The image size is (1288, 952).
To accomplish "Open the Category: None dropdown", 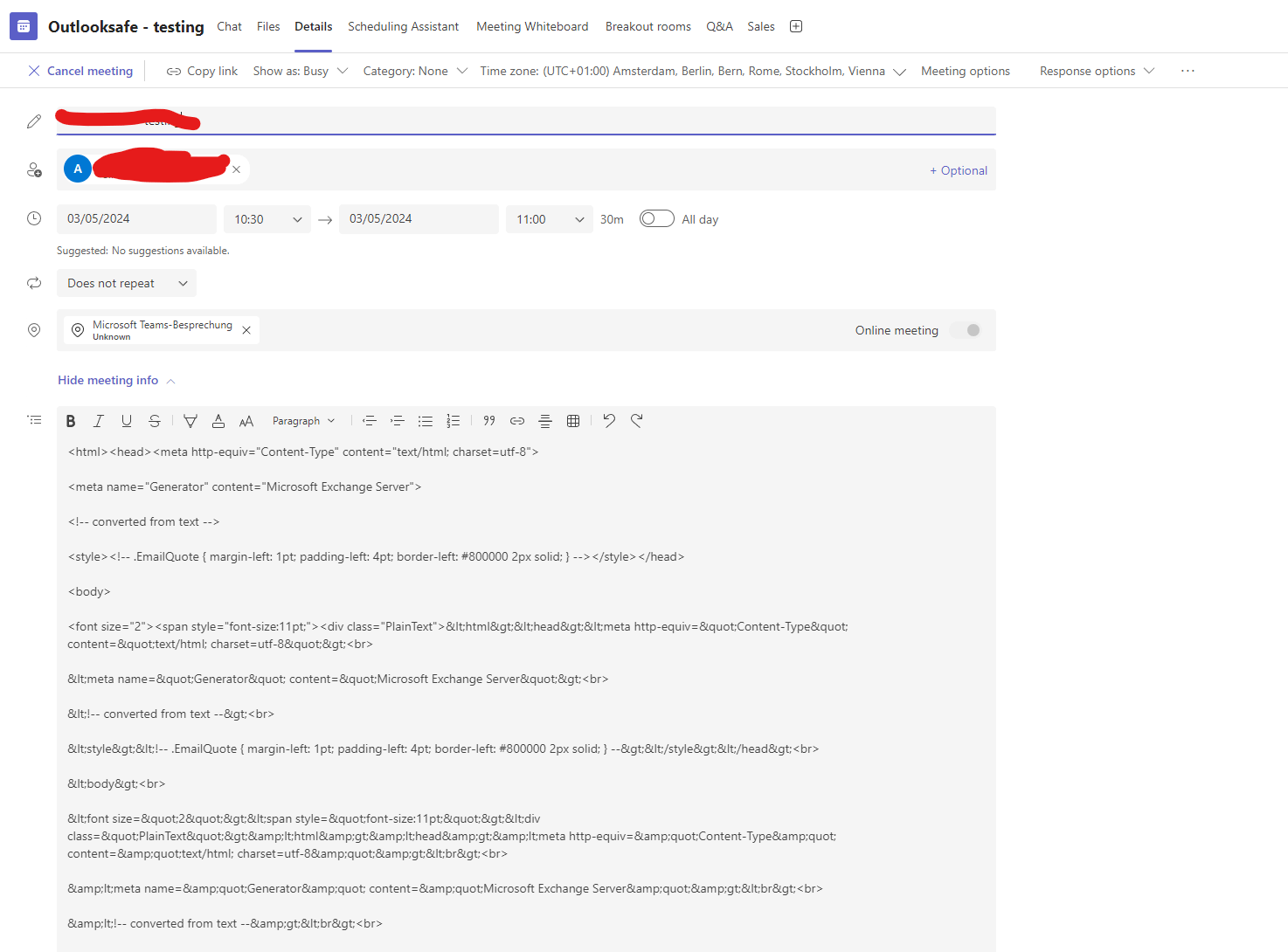I will click(x=415, y=71).
